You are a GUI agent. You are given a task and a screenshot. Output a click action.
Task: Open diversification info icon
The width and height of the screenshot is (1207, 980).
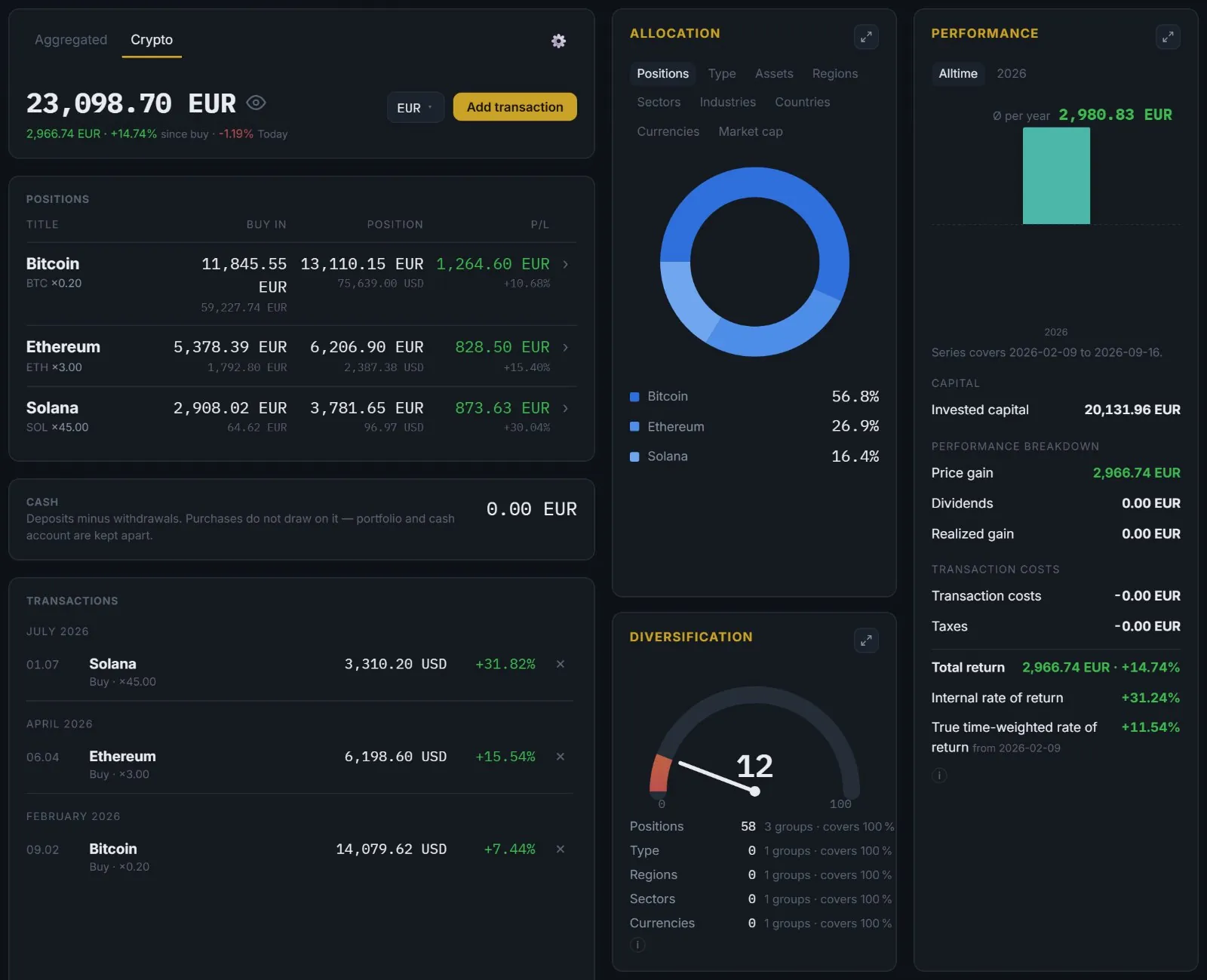[637, 945]
